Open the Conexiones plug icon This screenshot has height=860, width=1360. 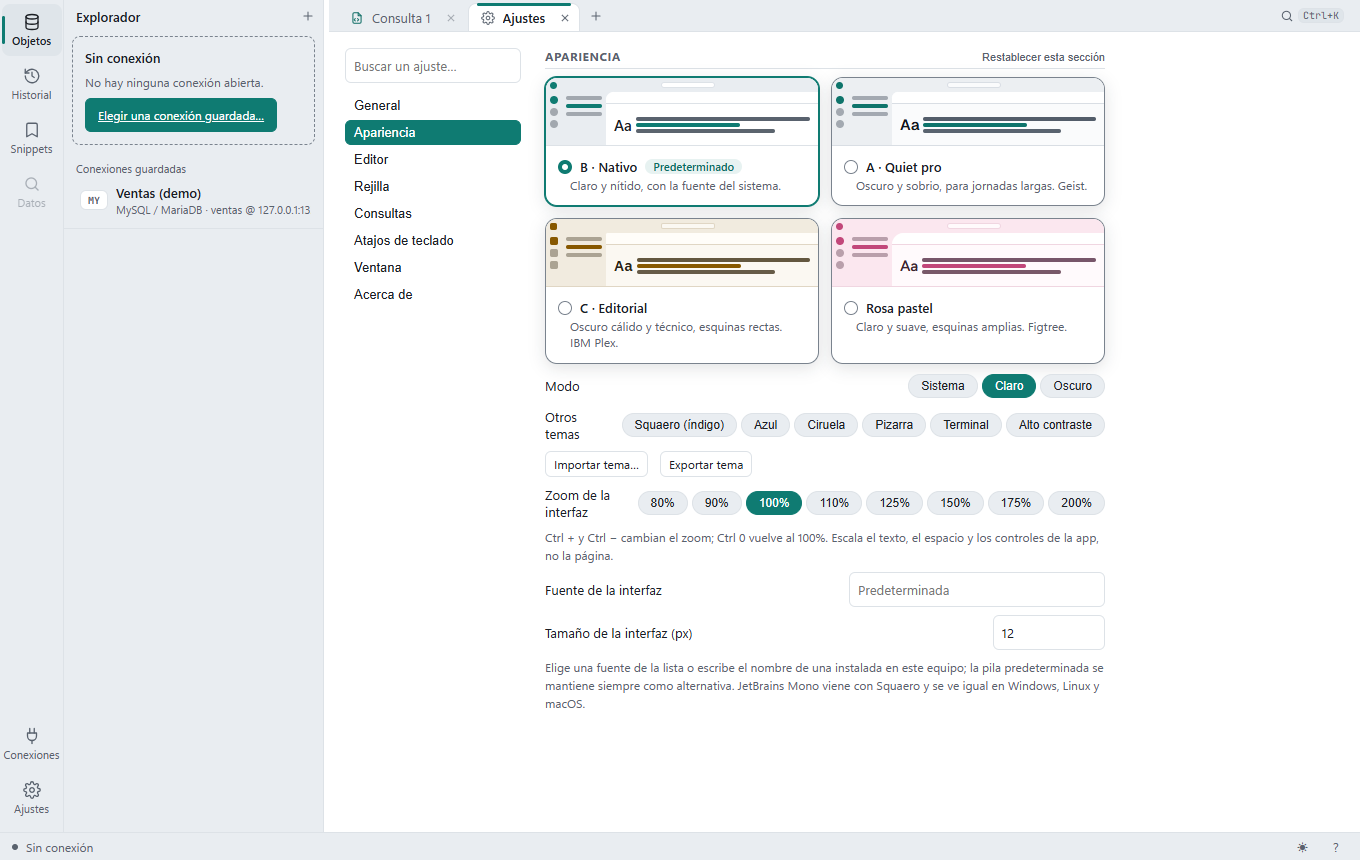tap(32, 744)
